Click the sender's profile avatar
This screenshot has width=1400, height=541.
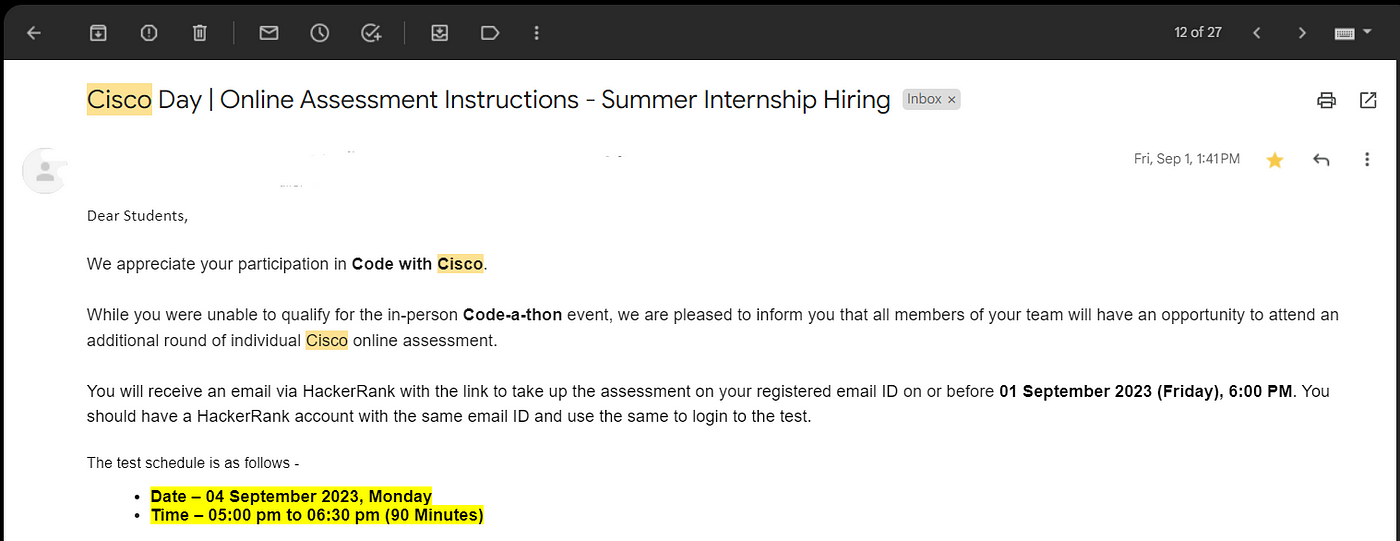click(45, 171)
